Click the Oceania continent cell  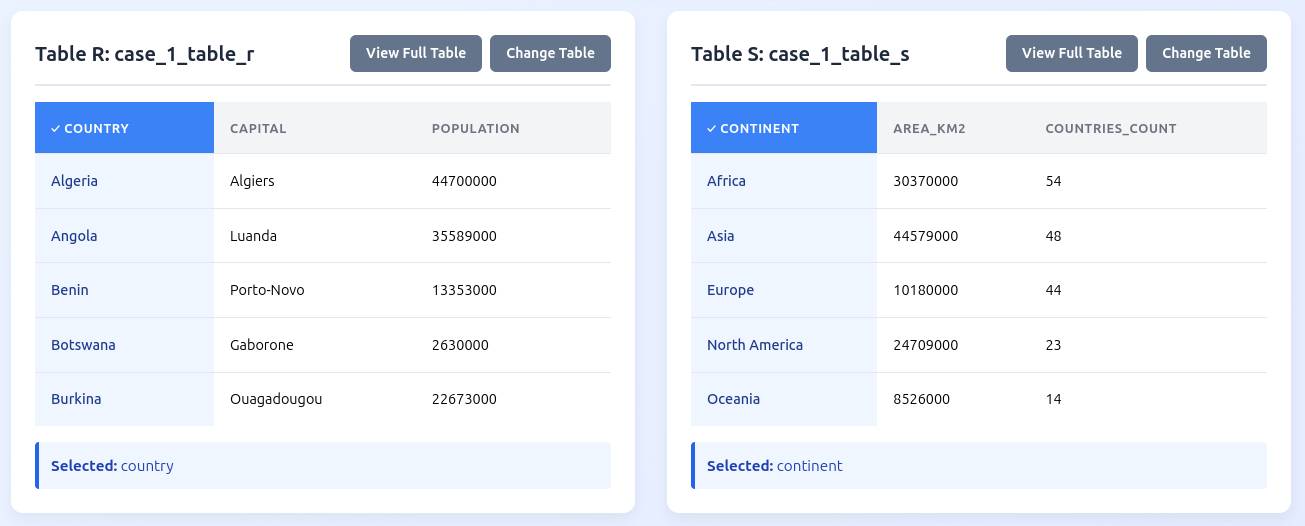[x=733, y=399]
